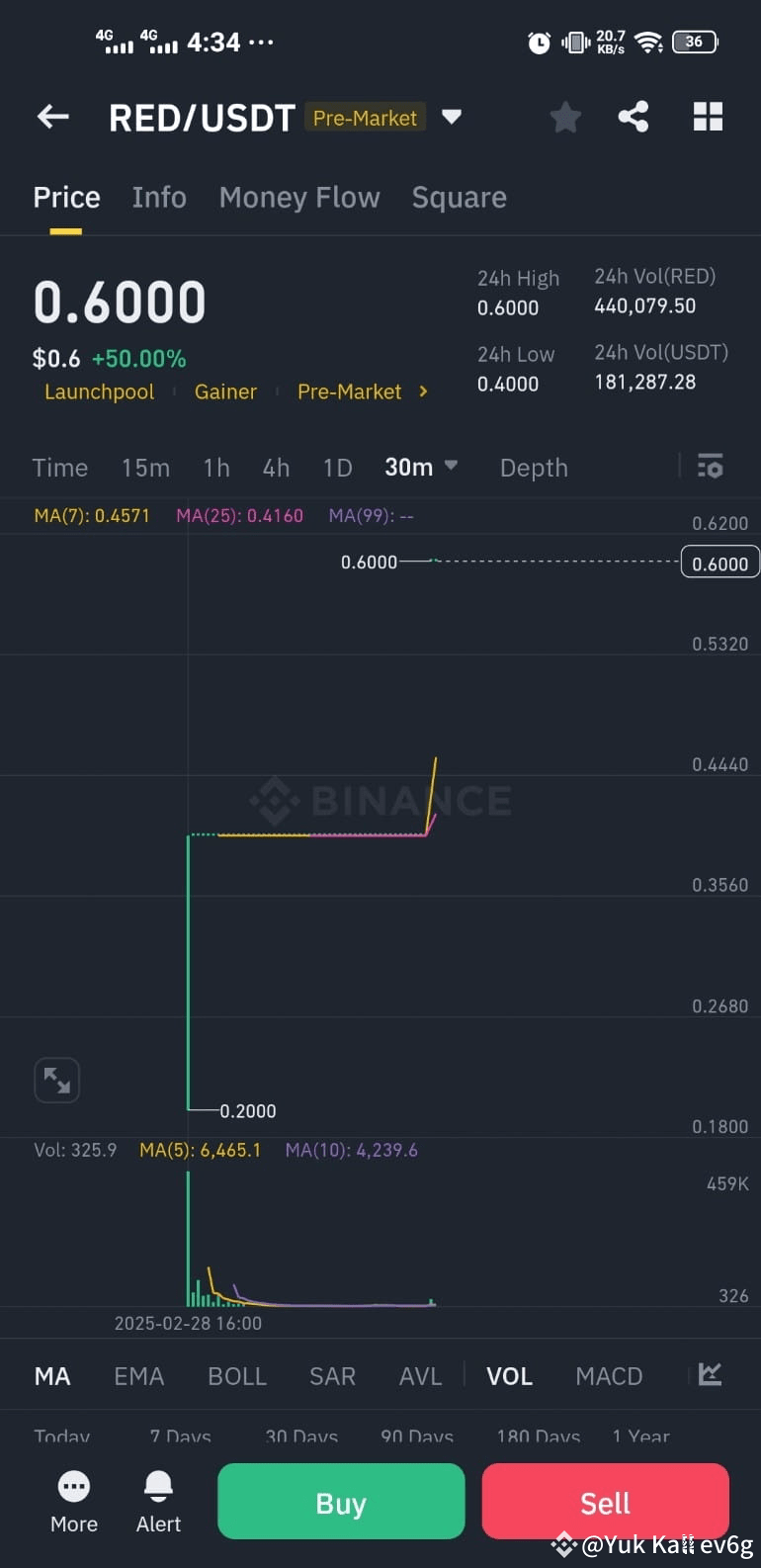761x1568 pixels.
Task: Open the 30m timeframe dropdown
Action: (x=422, y=467)
